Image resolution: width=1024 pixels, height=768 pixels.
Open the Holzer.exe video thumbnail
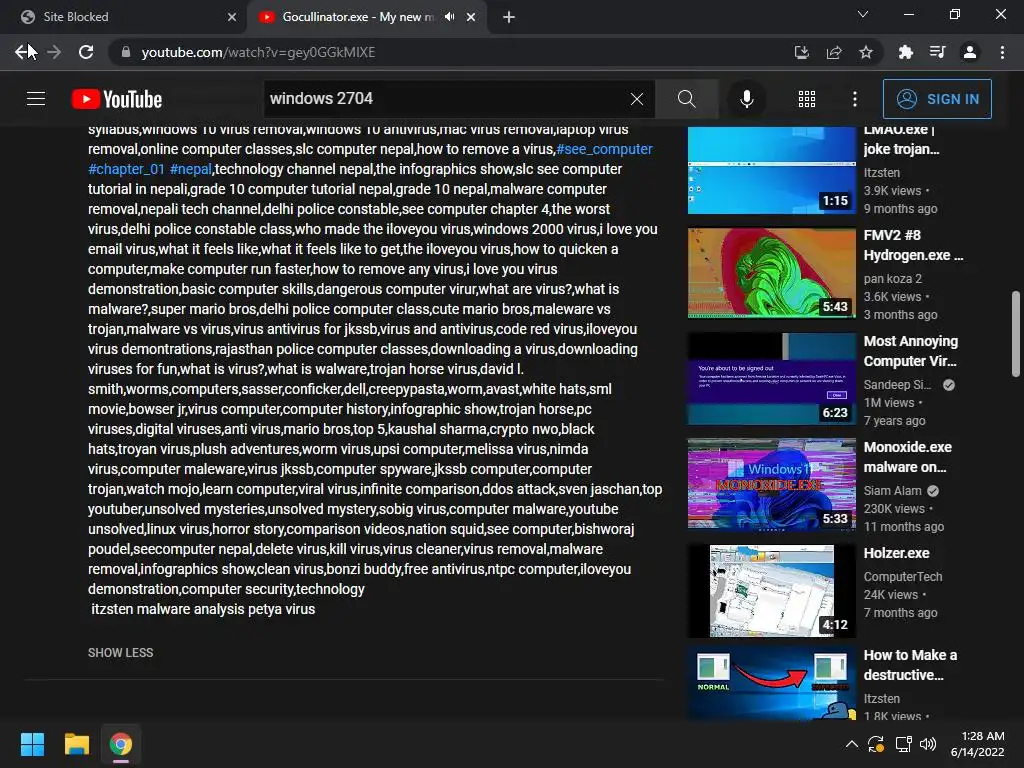(x=771, y=591)
